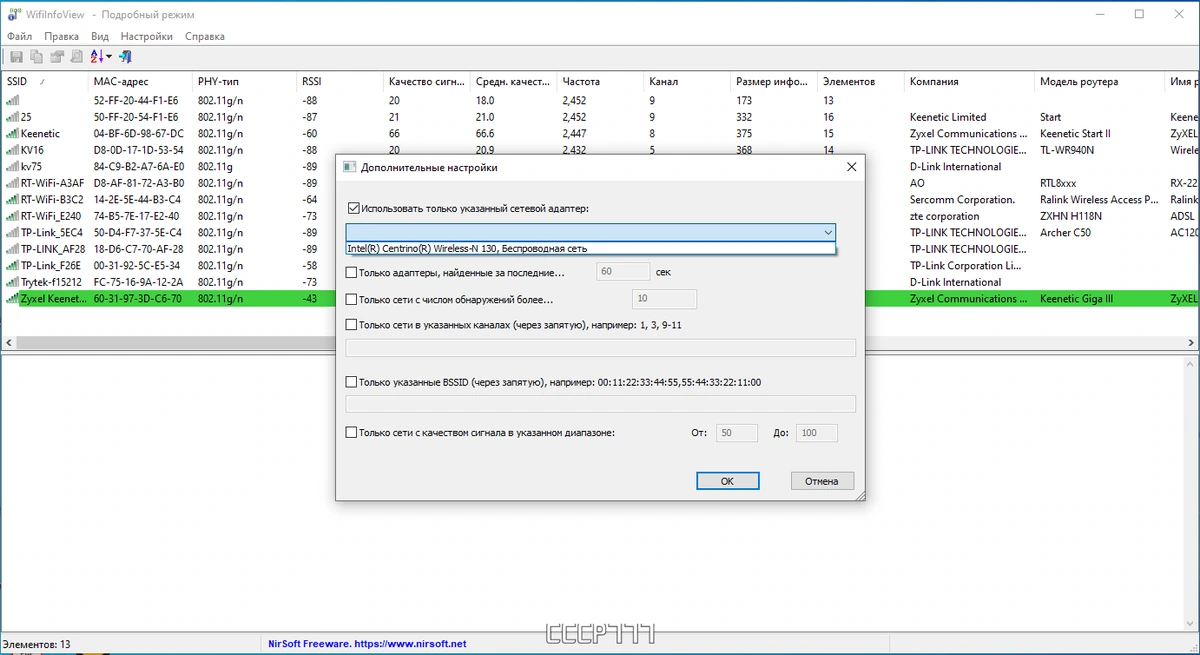
Task: Open the Правка menu
Action: click(61, 36)
